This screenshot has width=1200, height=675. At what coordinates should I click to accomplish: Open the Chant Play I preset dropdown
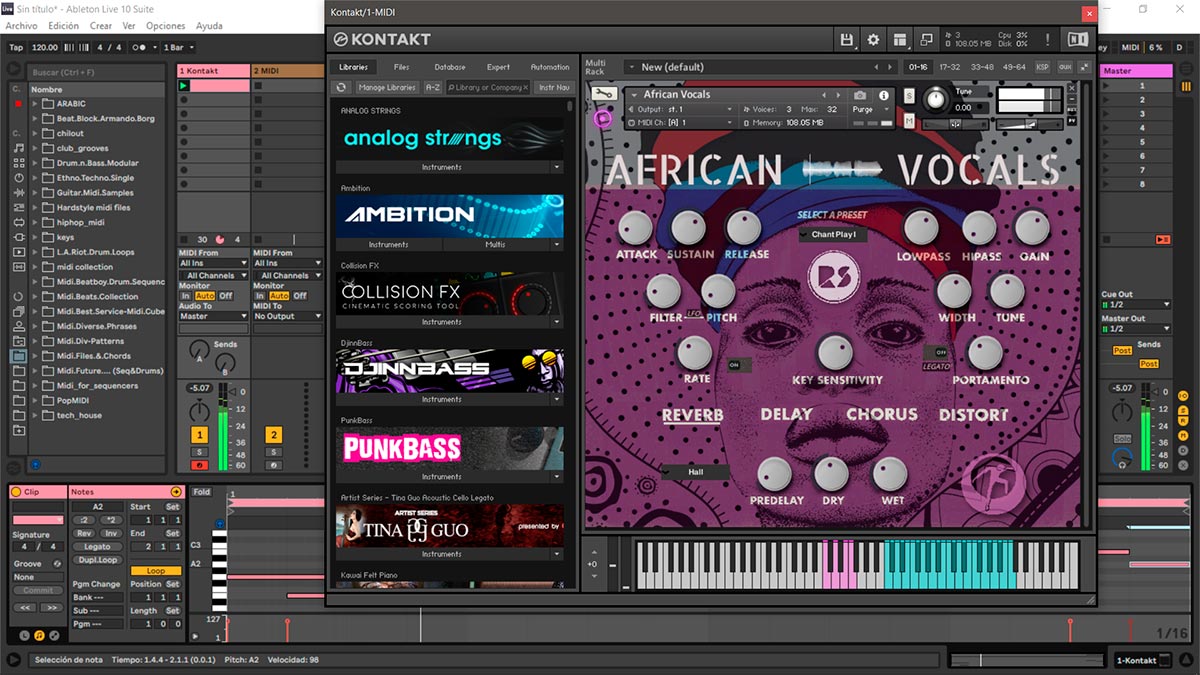(833, 234)
